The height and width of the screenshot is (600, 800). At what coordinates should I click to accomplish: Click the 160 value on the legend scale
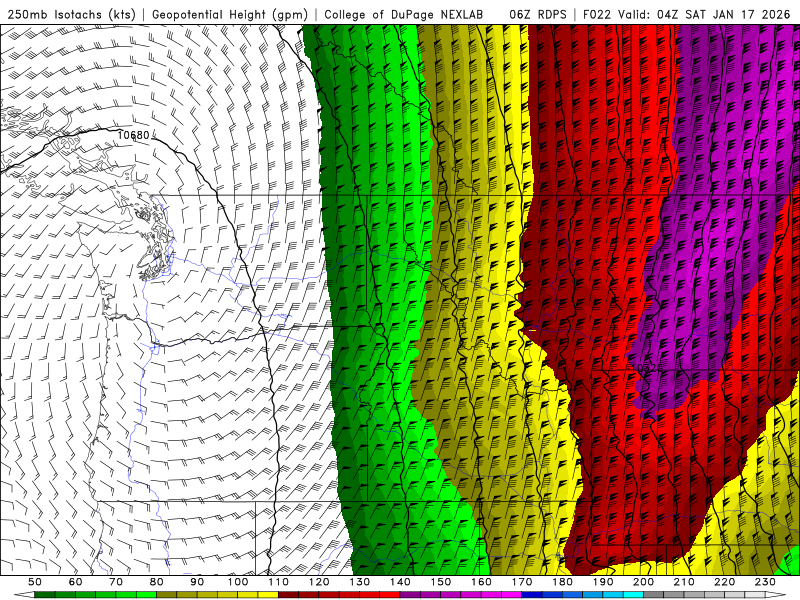point(481,582)
